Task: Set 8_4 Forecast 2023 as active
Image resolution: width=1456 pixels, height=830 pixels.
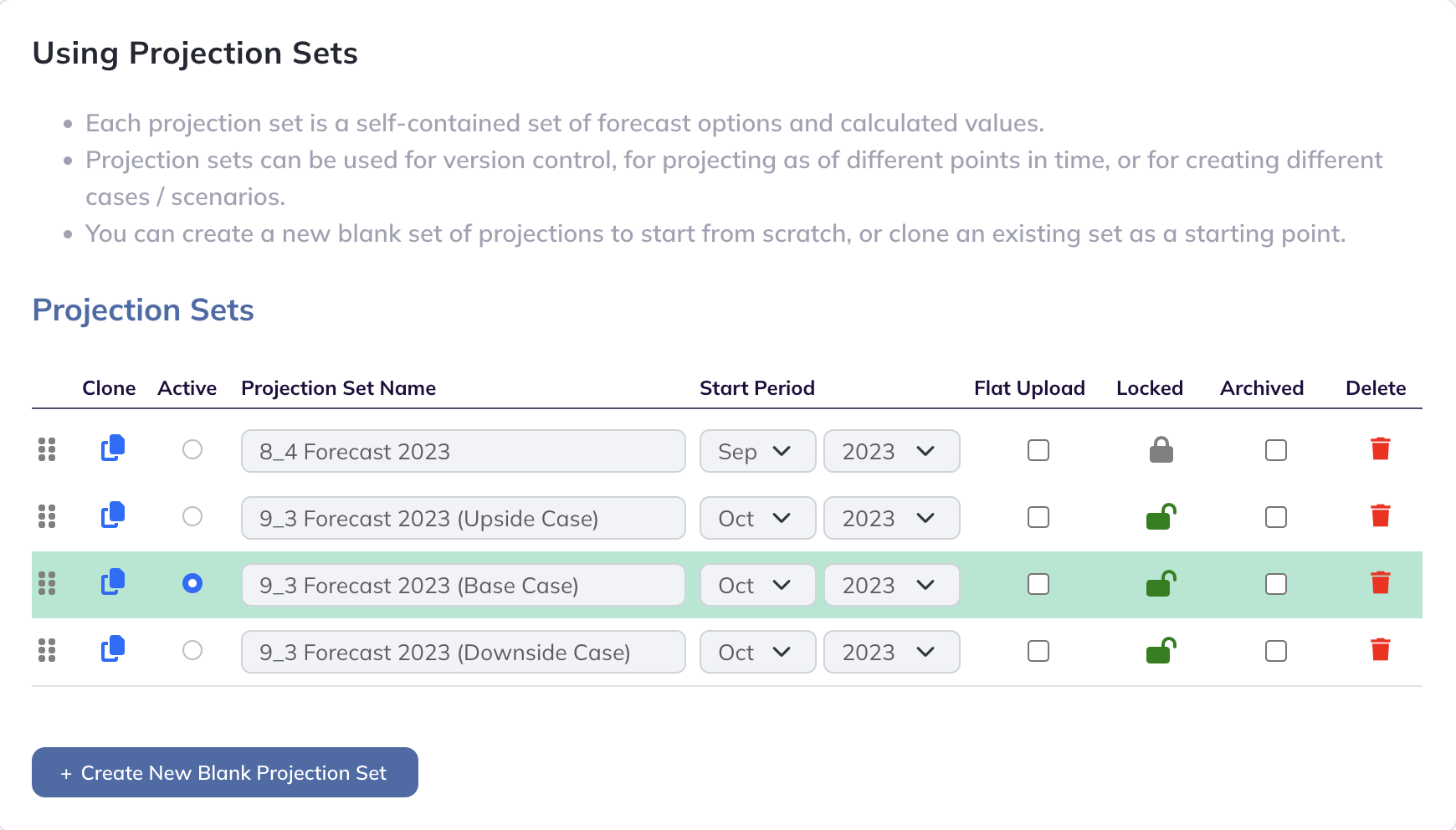Action: [192, 450]
